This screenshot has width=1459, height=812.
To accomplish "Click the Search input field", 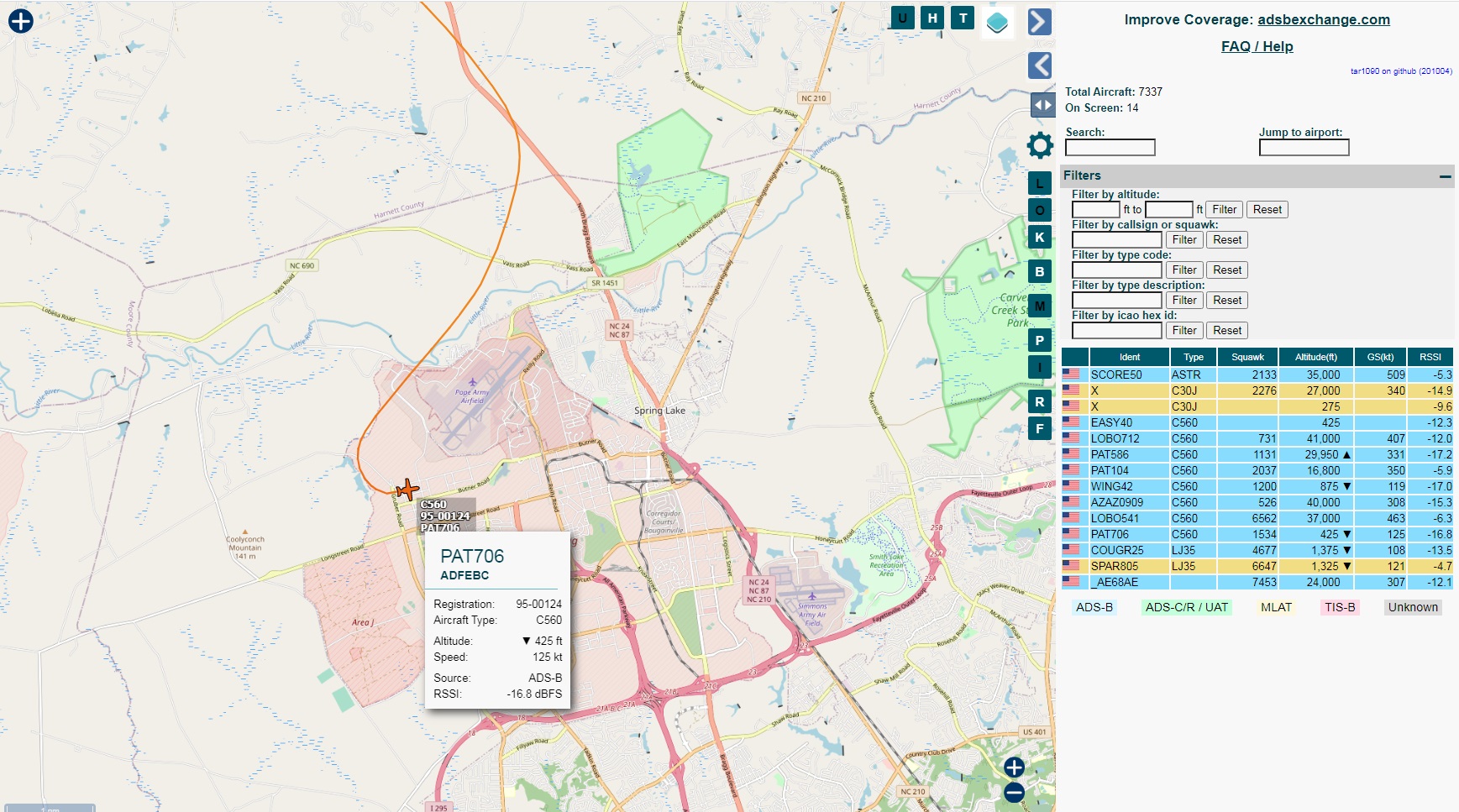I will [1110, 148].
